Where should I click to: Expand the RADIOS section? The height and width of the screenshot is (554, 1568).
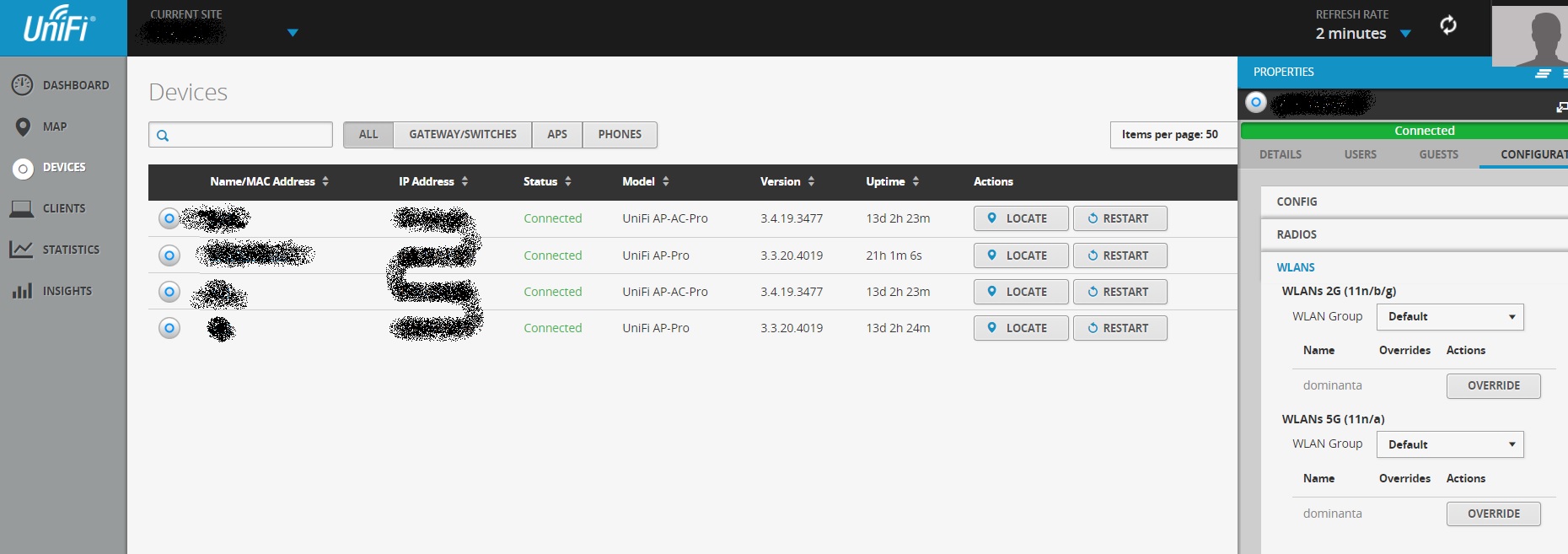[x=1415, y=234]
